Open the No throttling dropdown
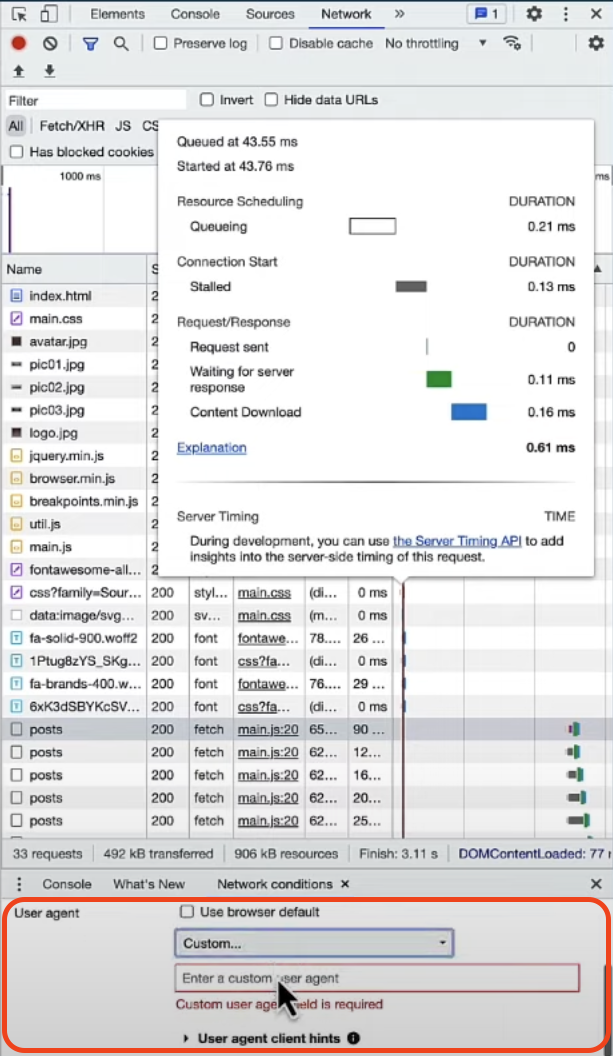Image resolution: width=613 pixels, height=1056 pixels. pyautogui.click(x=436, y=43)
